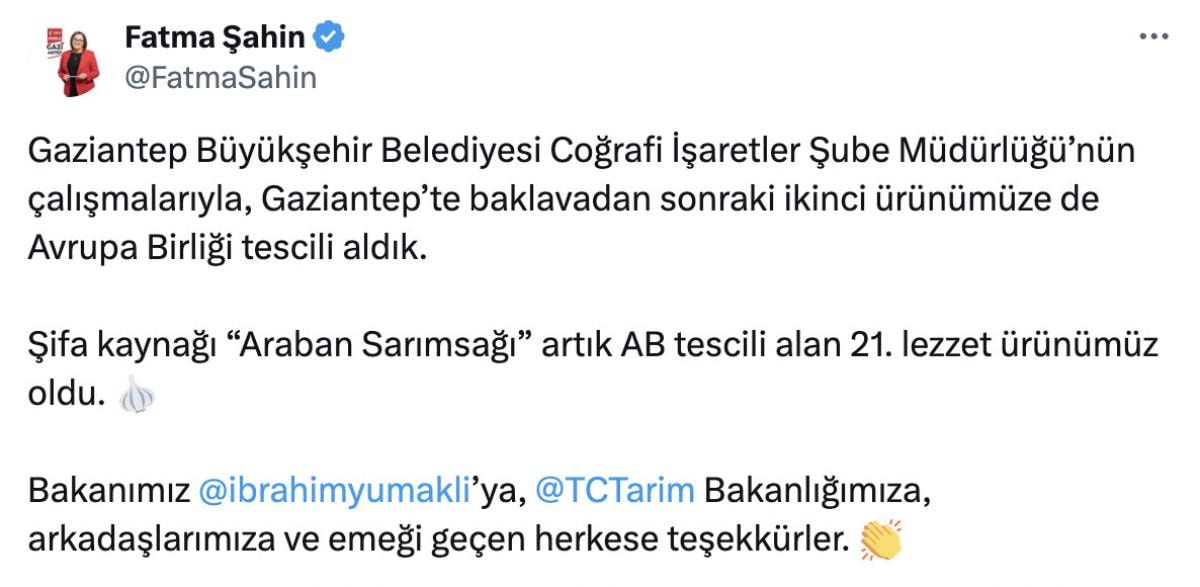Image resolution: width=1200 pixels, height=587 pixels.
Task: Click the line "Avrupa Birliği tescili aldık."
Action: click(227, 248)
